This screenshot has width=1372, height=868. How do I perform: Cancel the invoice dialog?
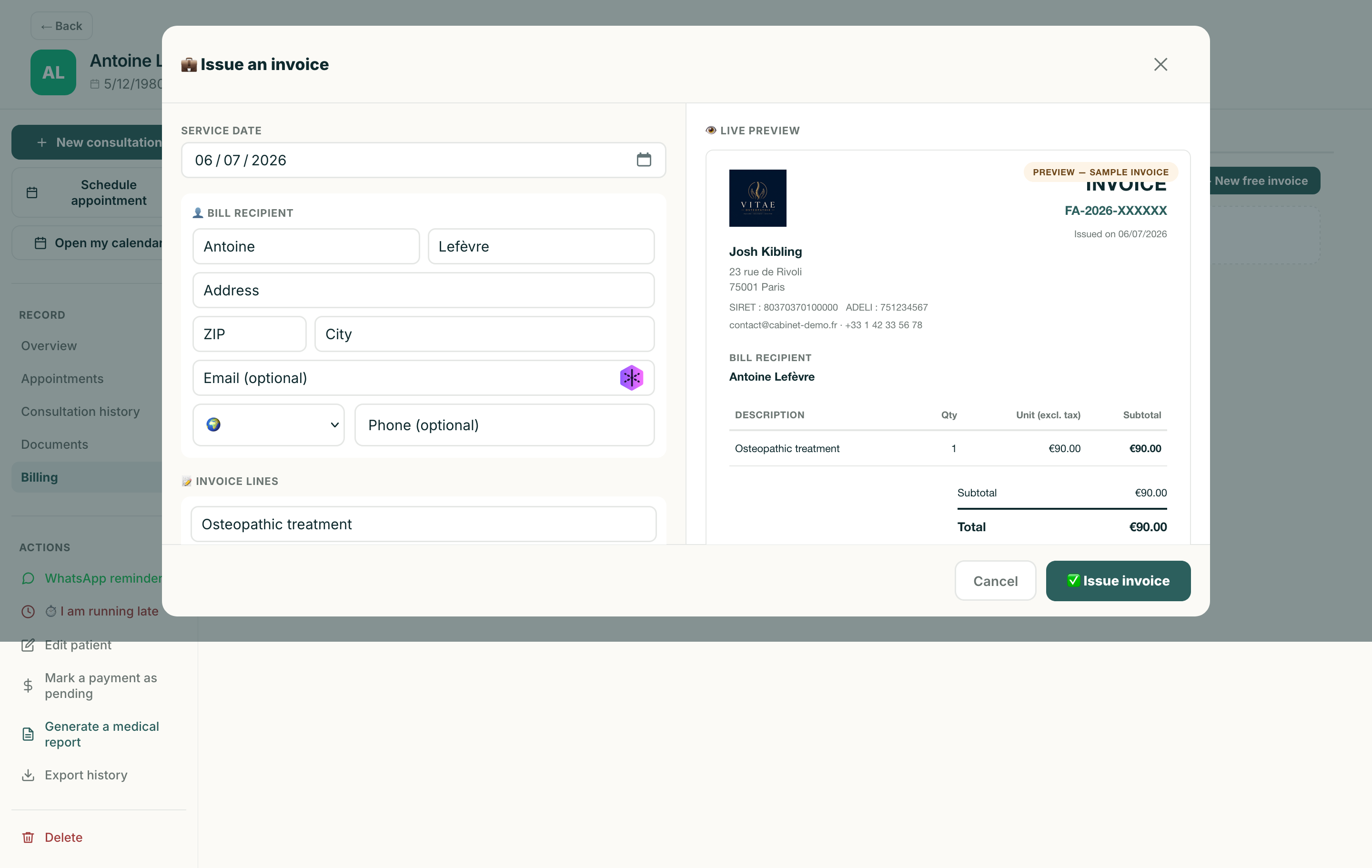[x=995, y=581]
